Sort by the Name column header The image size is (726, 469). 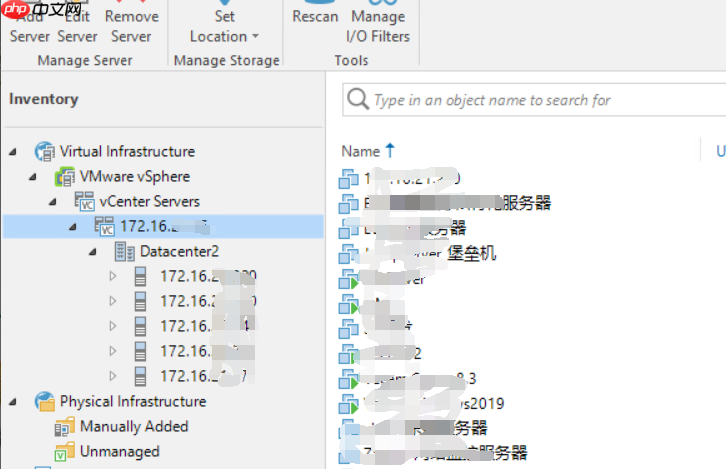point(361,151)
